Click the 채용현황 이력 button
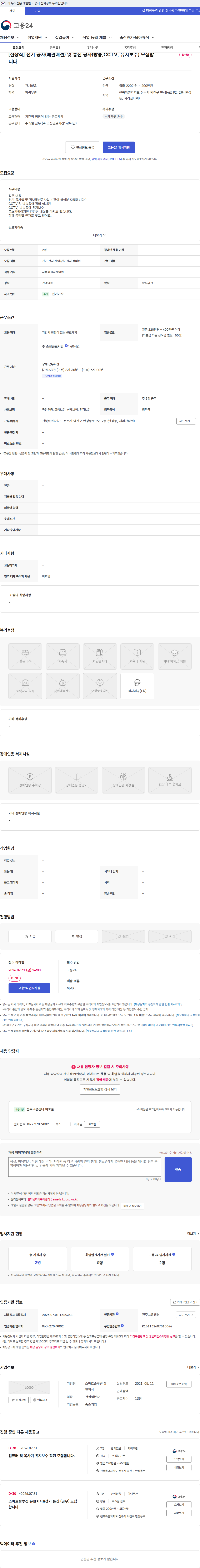Screen dimensions: 200x1568 pos(179,1384)
